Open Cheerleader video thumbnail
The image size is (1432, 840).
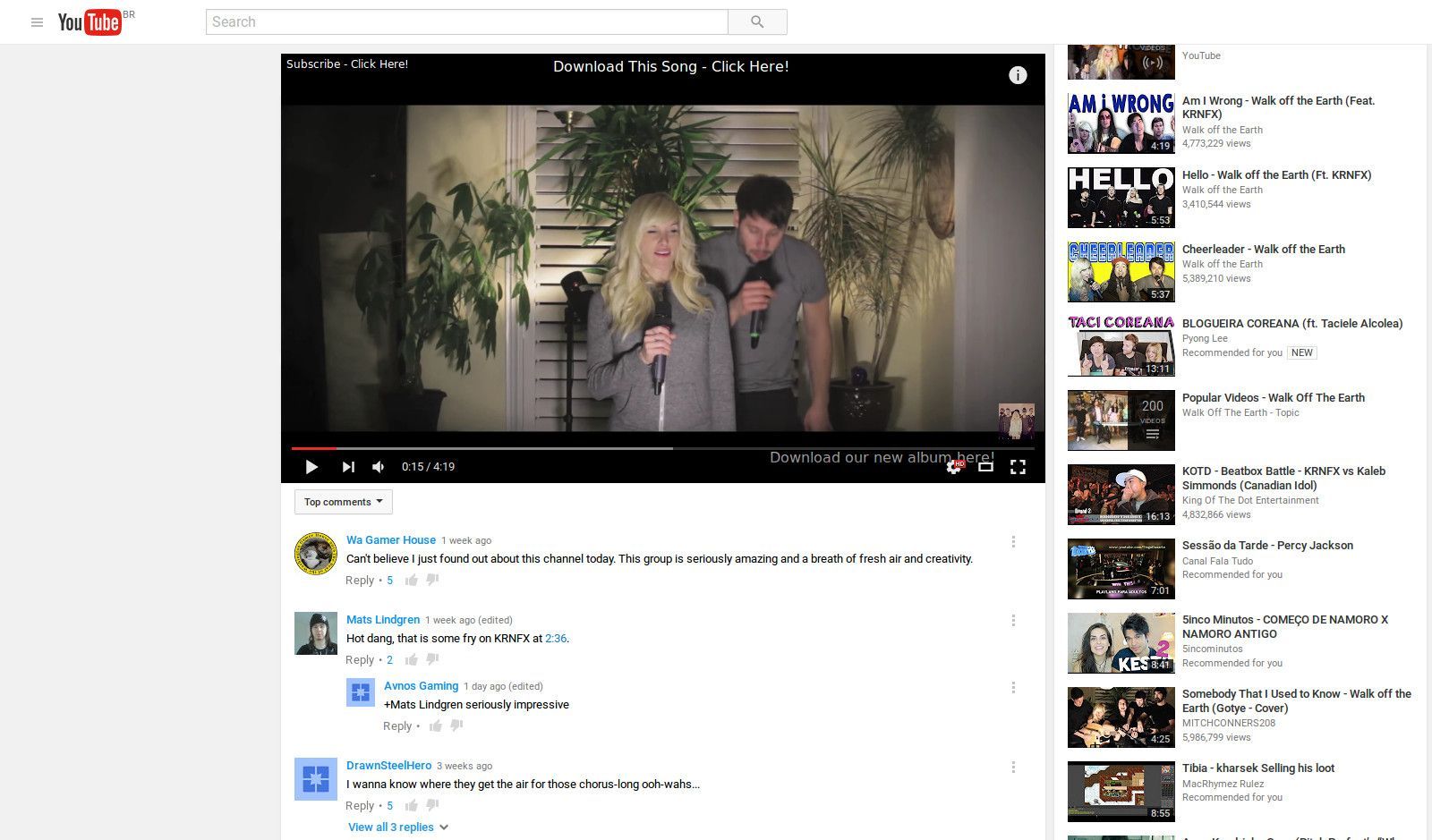[1121, 272]
